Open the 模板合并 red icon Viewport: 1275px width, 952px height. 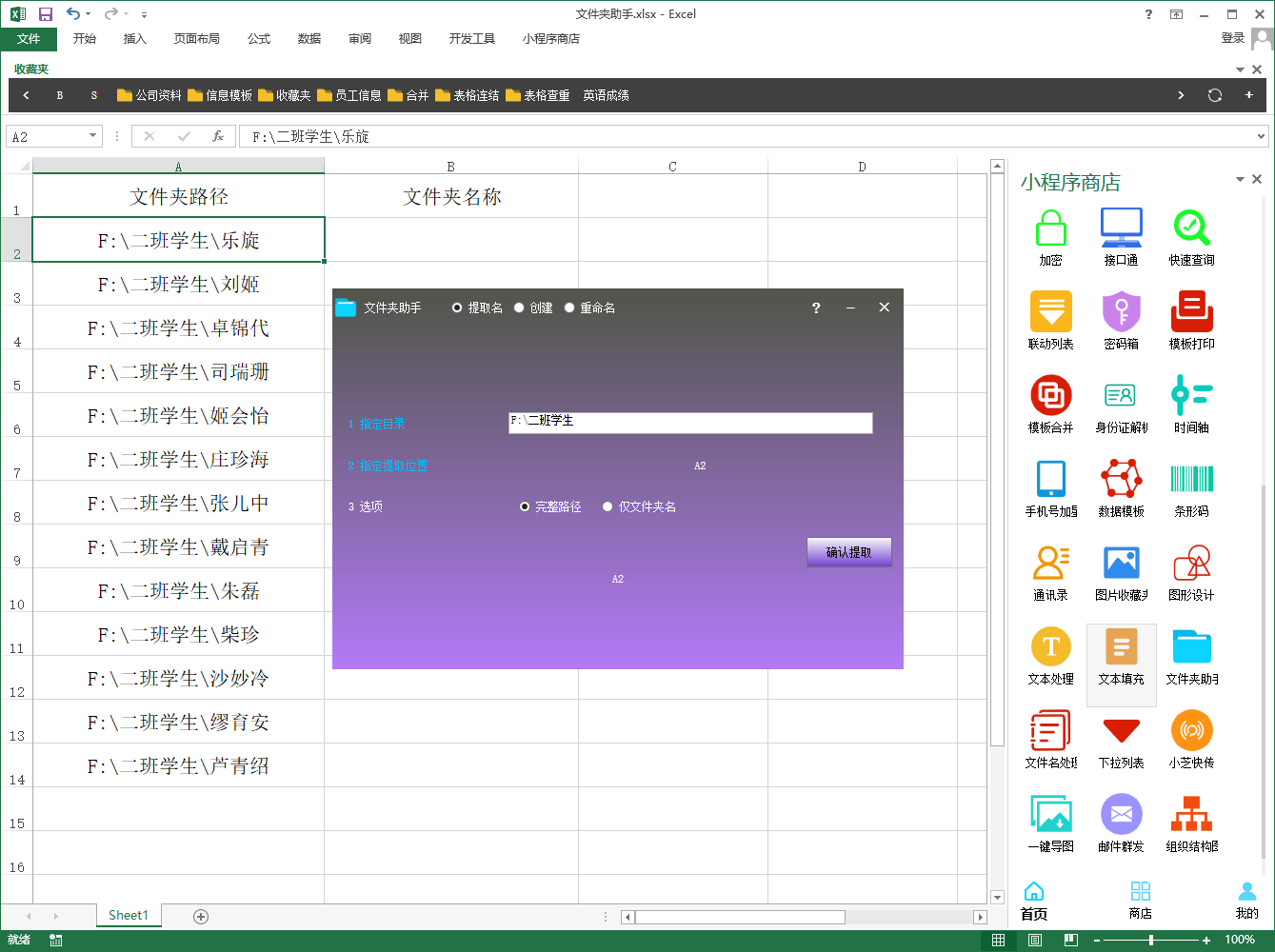[1050, 405]
